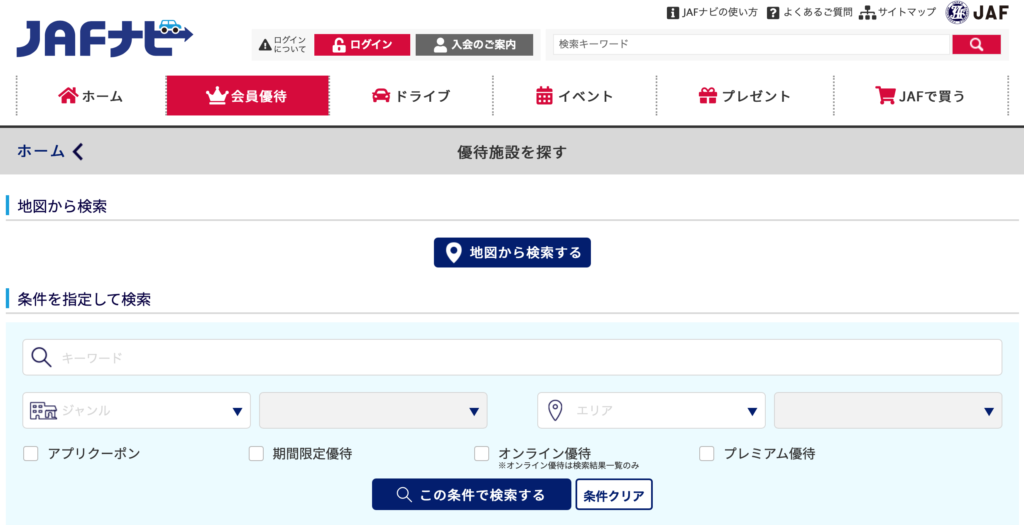The width and height of the screenshot is (1024, 525).
Task: Open the ドライブ menu tab
Action: click(x=411, y=96)
